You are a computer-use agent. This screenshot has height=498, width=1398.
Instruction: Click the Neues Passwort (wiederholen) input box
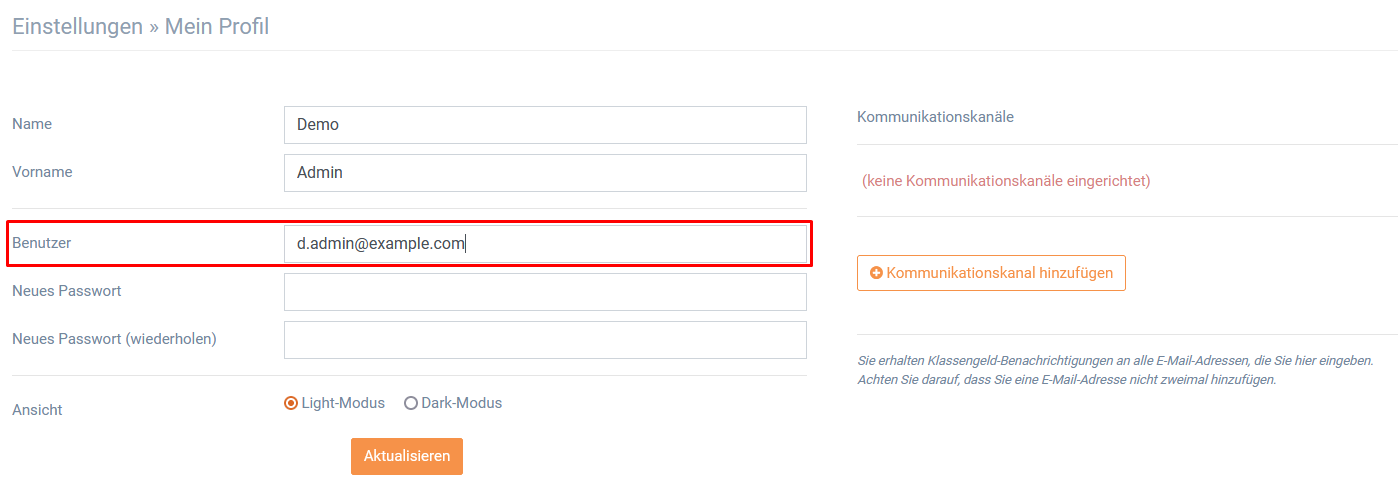coord(545,340)
